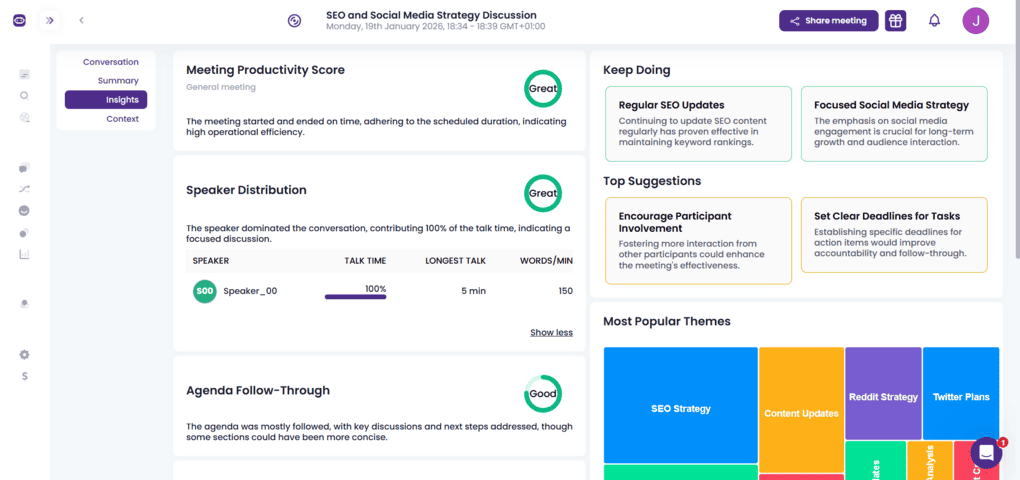1020x480 pixels.
Task: Click the app logo in top-left
Action: [20, 21]
